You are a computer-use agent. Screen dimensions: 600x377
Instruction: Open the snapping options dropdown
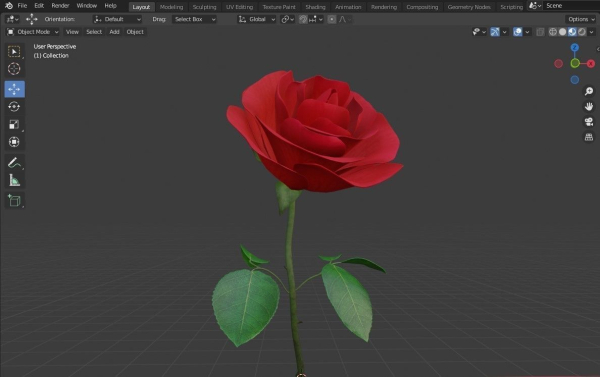[316, 19]
